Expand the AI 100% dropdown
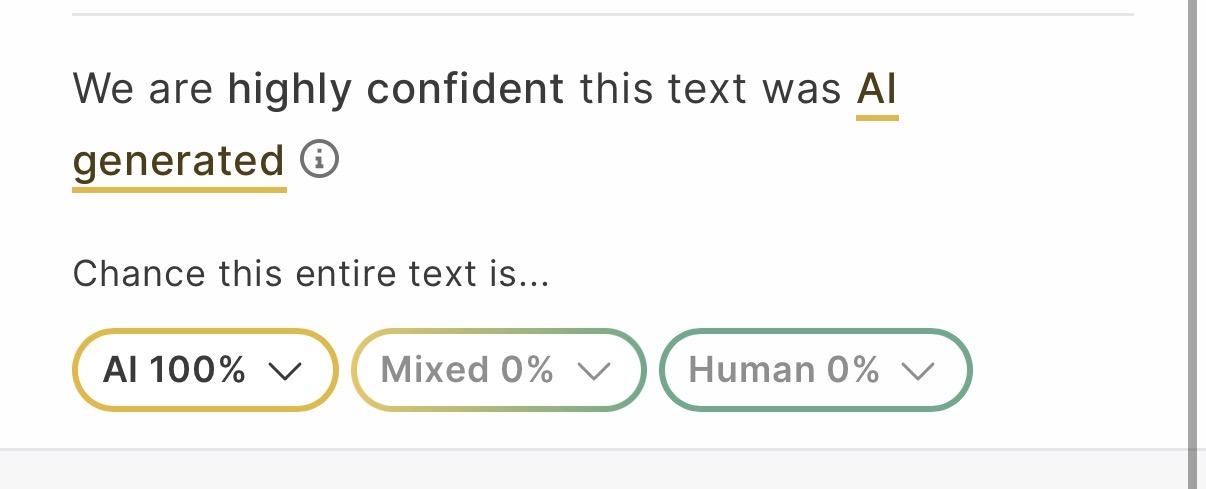1206x489 pixels. coord(204,370)
